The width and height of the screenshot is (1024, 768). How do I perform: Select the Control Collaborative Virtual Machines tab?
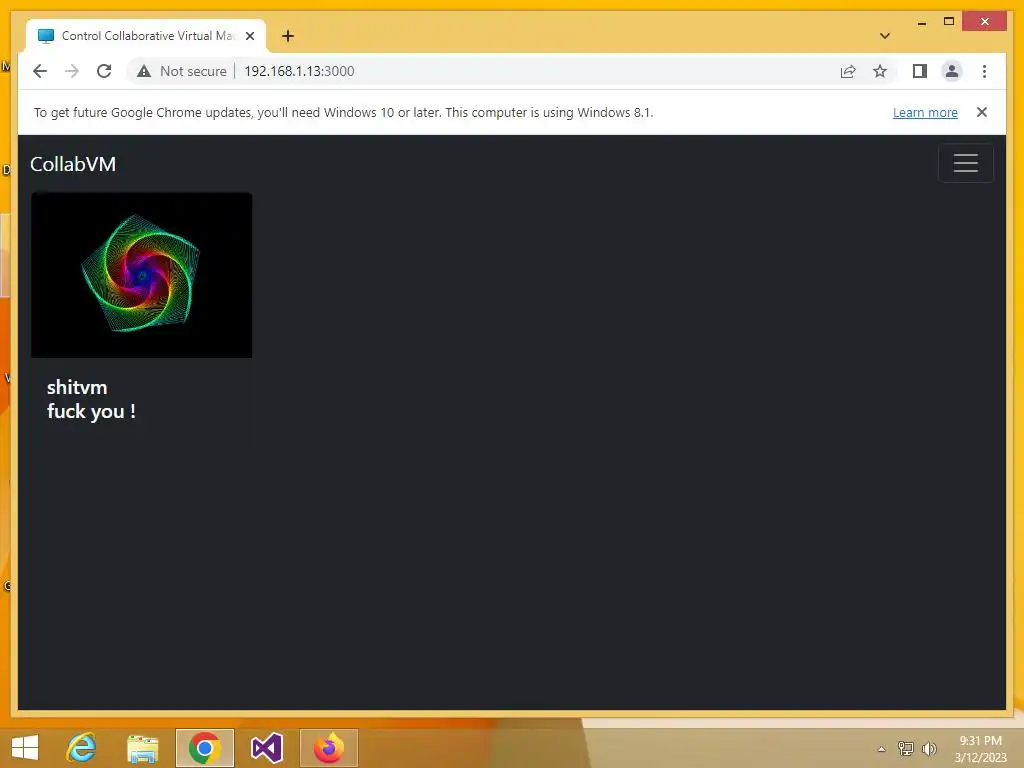[146, 36]
